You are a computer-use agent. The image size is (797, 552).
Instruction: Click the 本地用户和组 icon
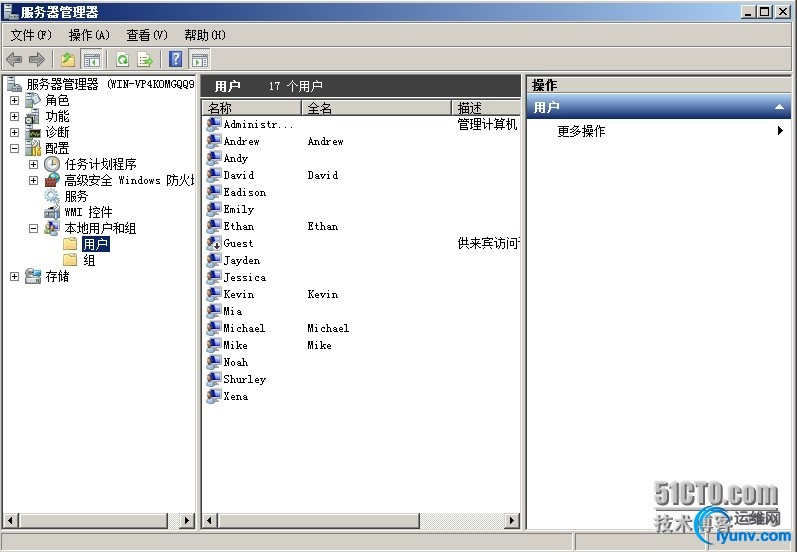pyautogui.click(x=52, y=229)
